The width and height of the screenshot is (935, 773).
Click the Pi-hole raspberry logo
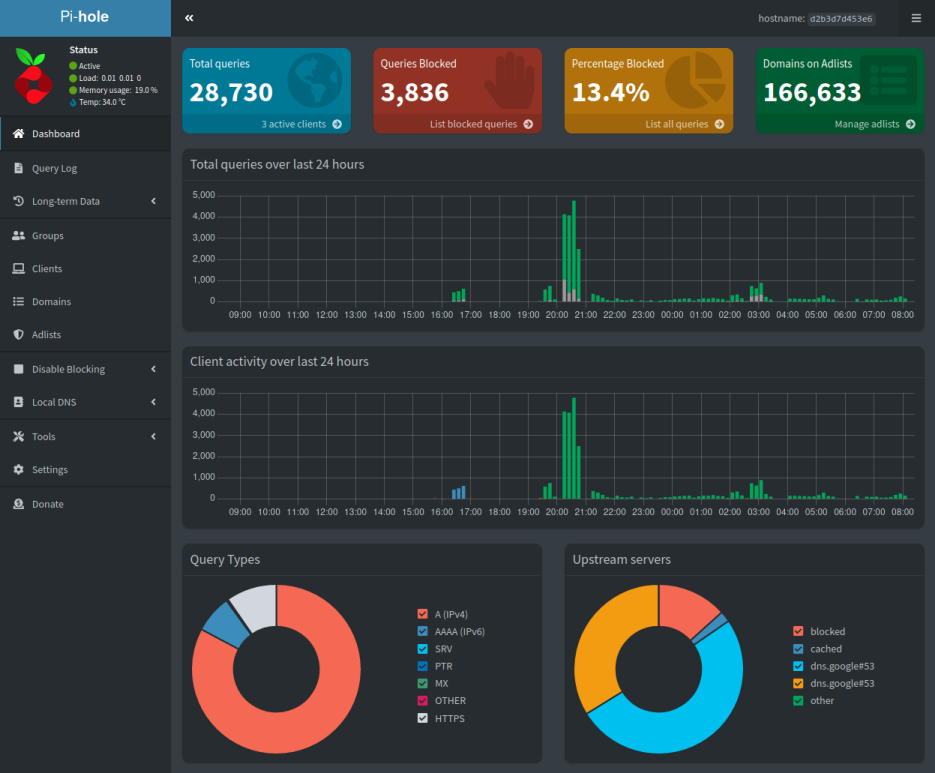tap(33, 76)
